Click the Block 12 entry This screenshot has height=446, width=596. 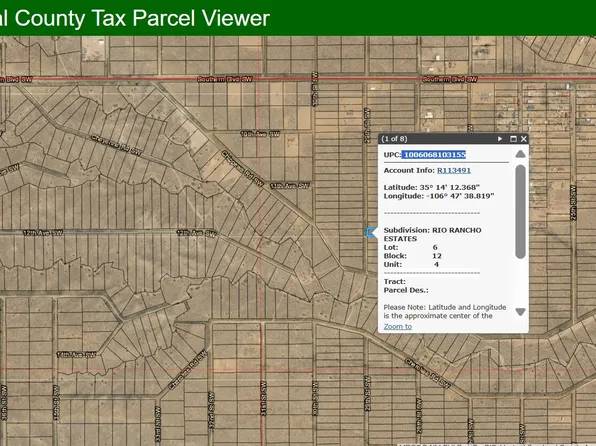click(412, 256)
